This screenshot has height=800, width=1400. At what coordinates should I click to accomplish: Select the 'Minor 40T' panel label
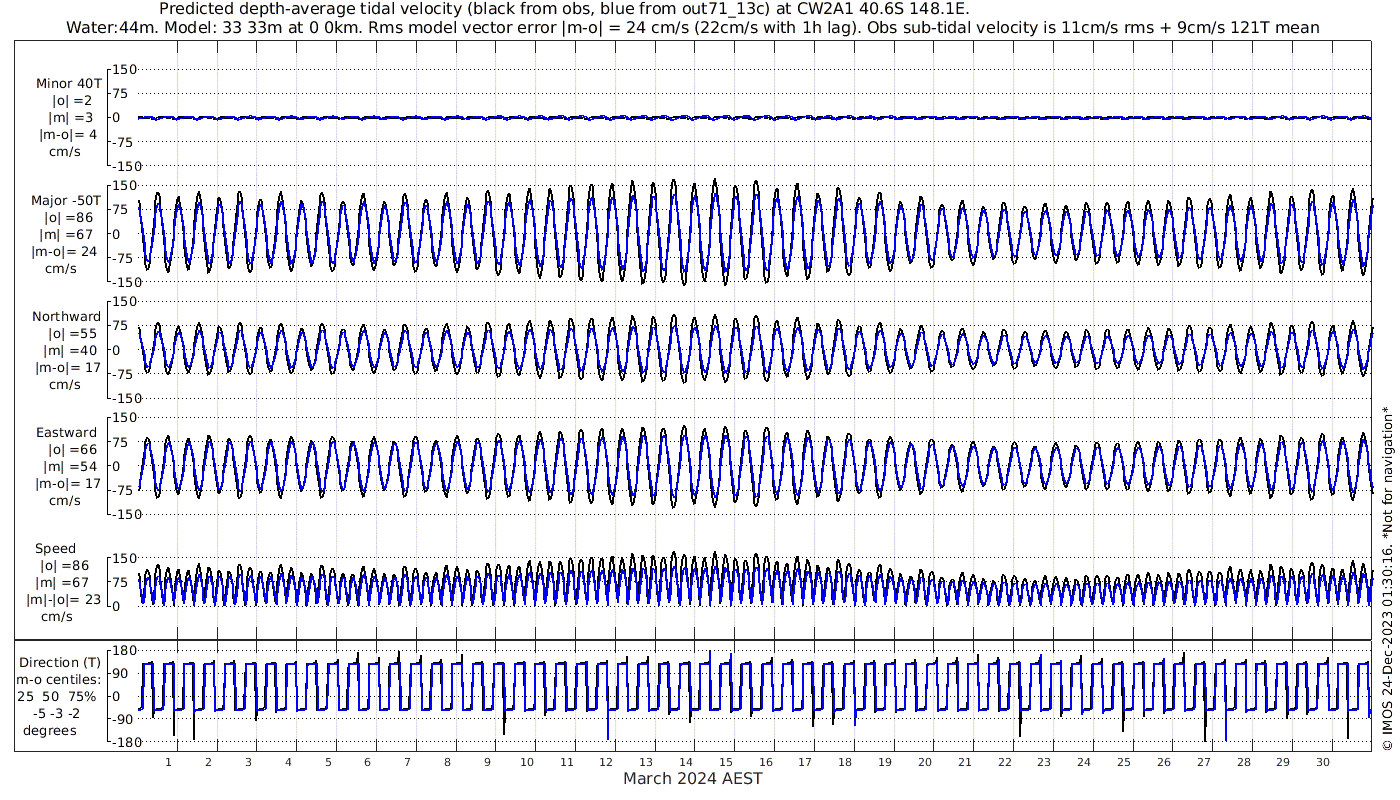[68, 83]
